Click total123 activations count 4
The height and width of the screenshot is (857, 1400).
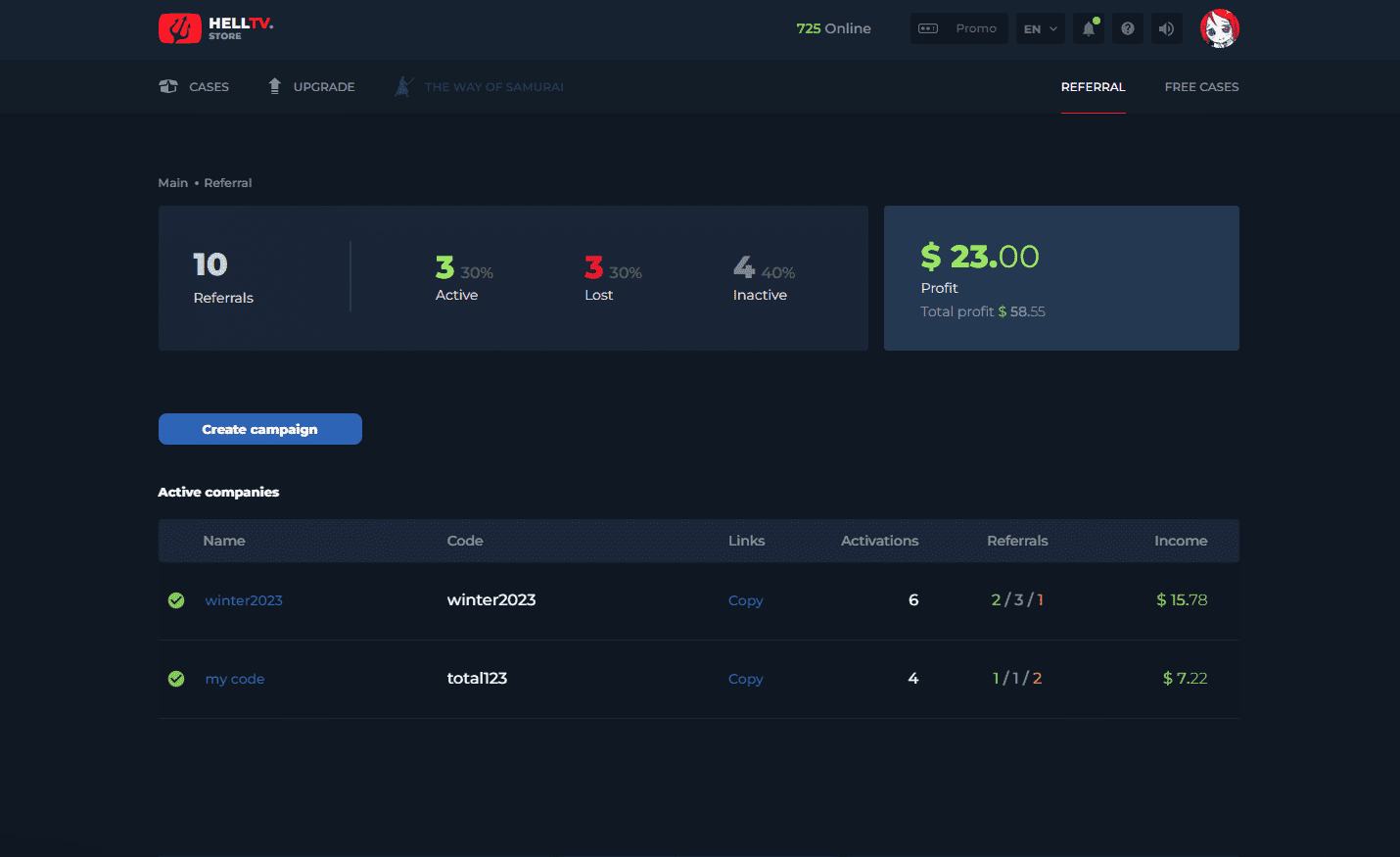pos(913,678)
